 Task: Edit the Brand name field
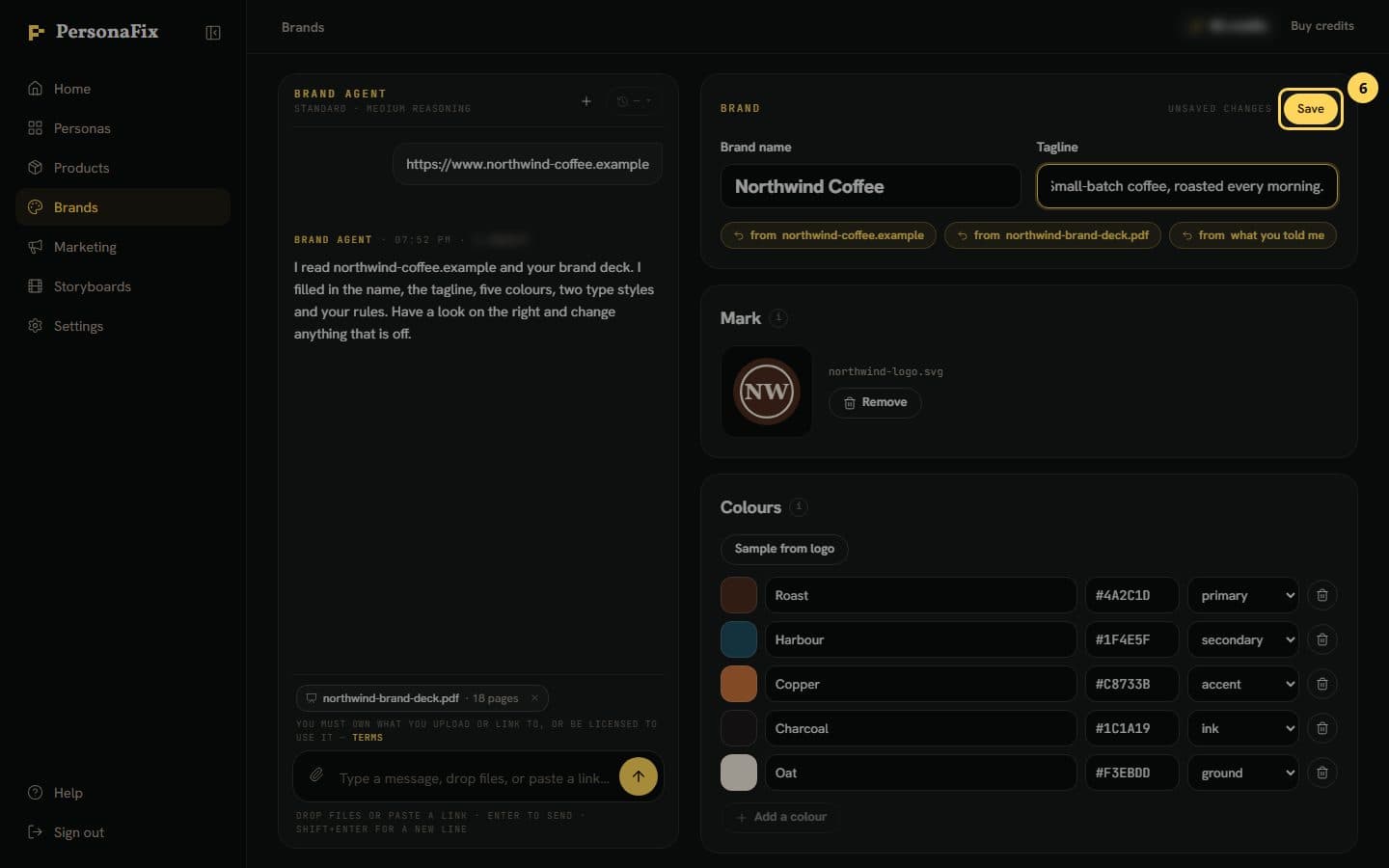[870, 186]
